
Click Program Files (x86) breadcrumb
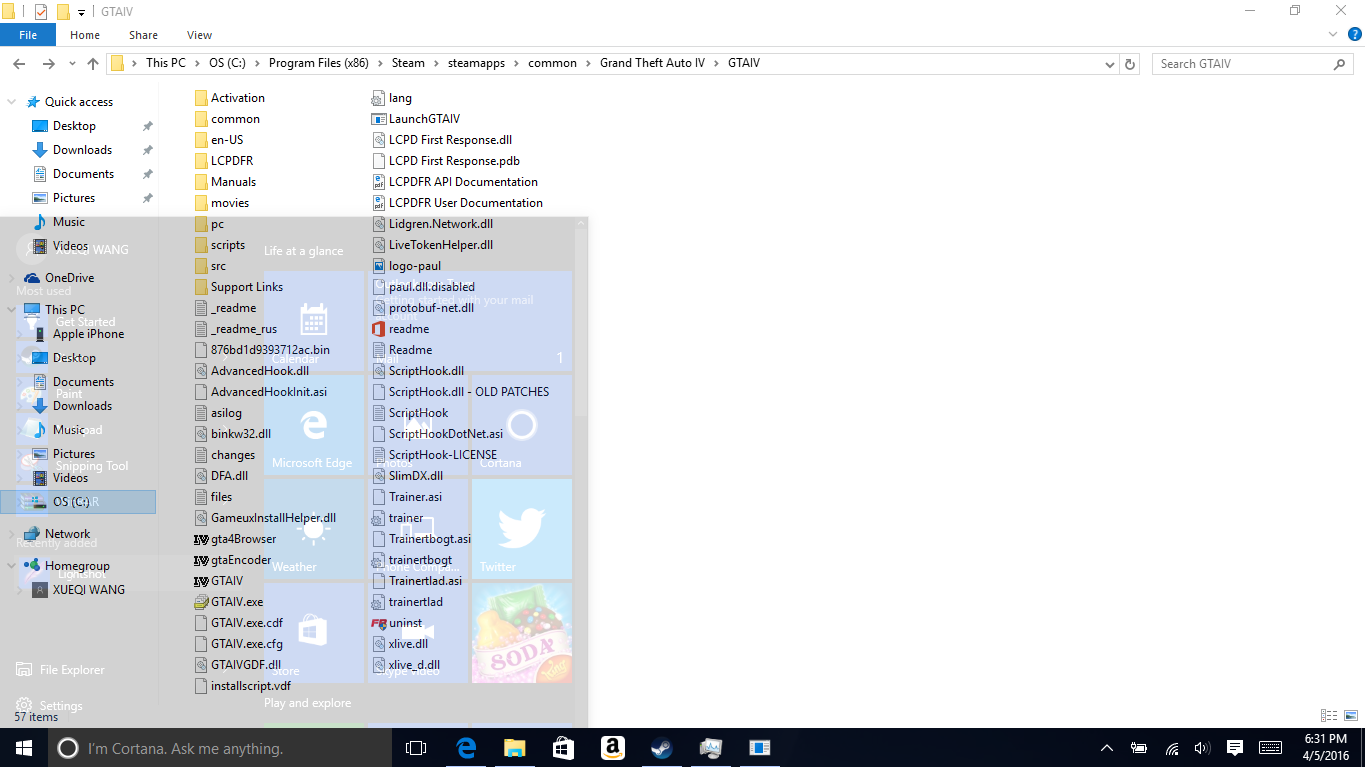tap(319, 63)
